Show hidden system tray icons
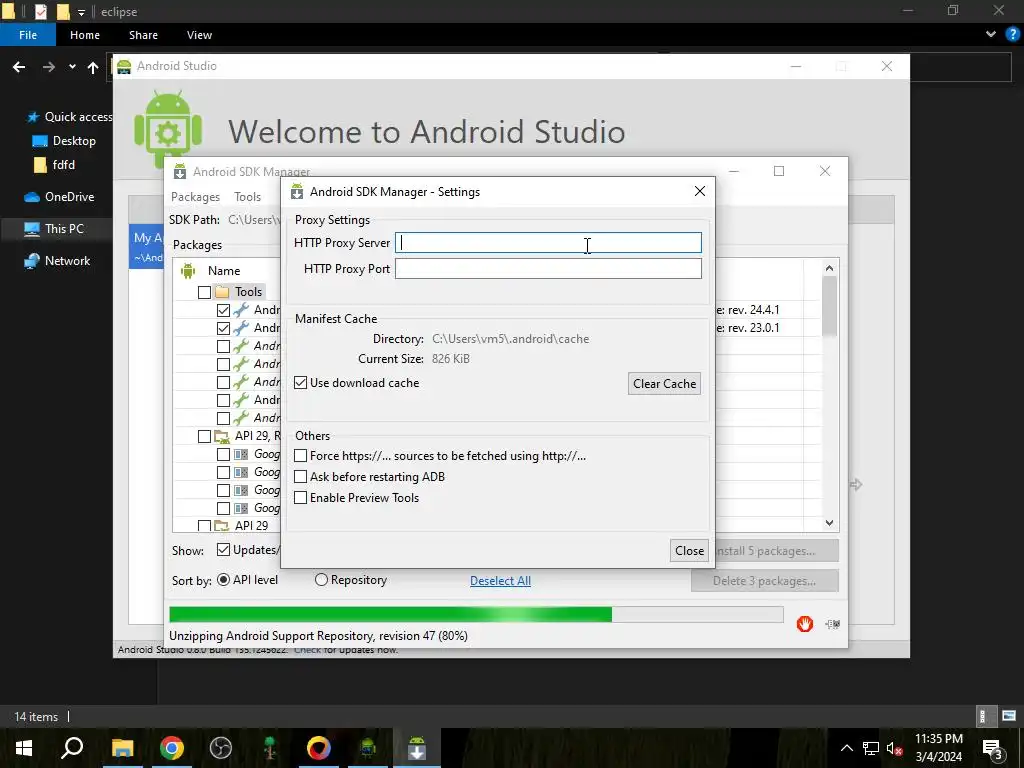Viewport: 1024px width, 768px height. coord(846,748)
